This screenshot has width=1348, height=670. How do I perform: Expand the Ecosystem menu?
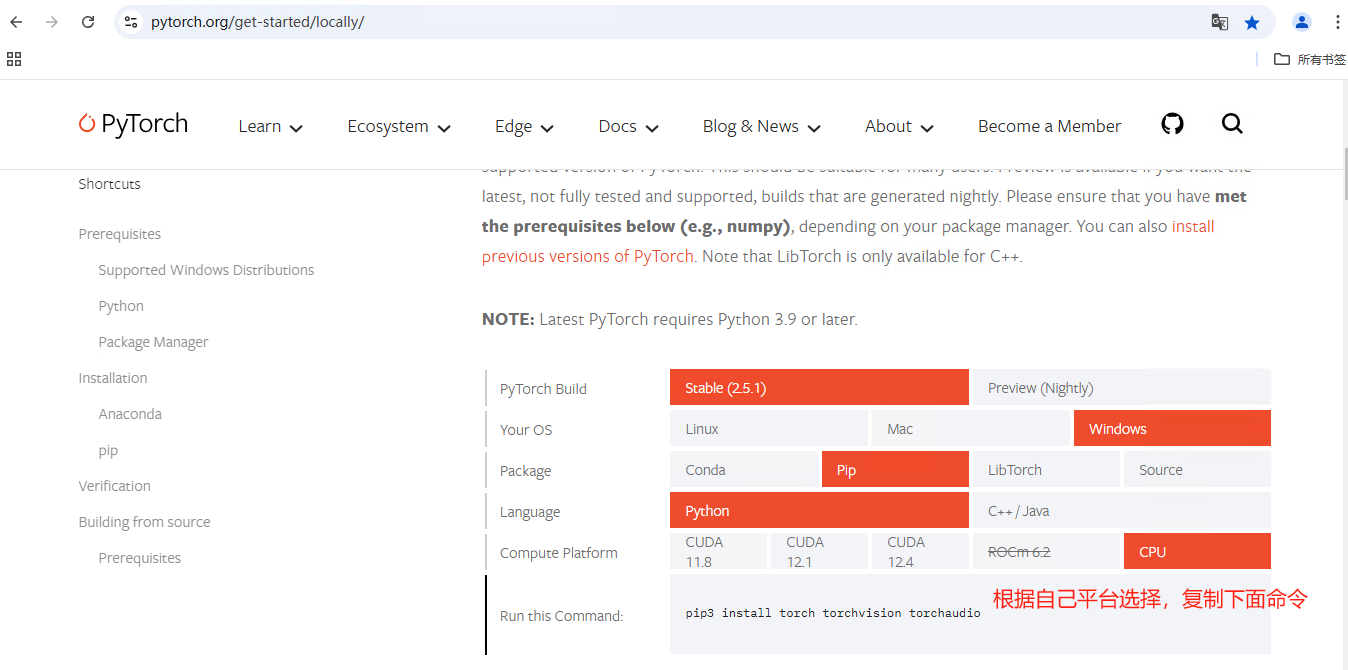[399, 127]
